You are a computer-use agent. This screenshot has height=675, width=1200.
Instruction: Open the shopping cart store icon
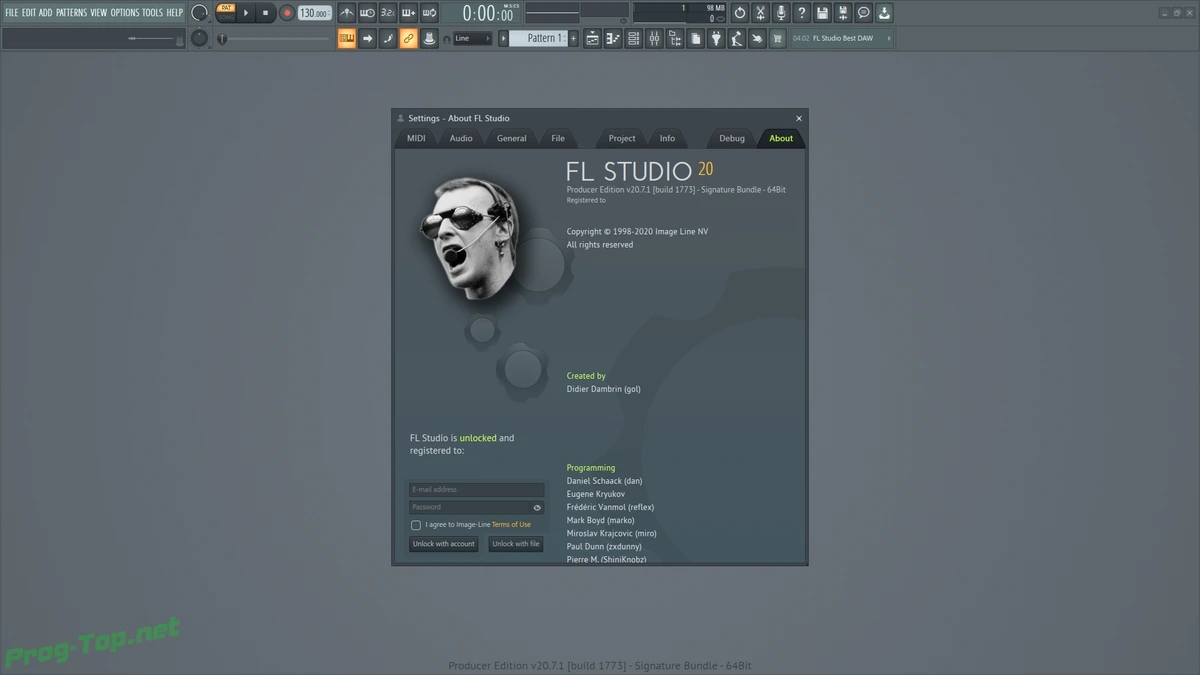pyautogui.click(x=778, y=38)
